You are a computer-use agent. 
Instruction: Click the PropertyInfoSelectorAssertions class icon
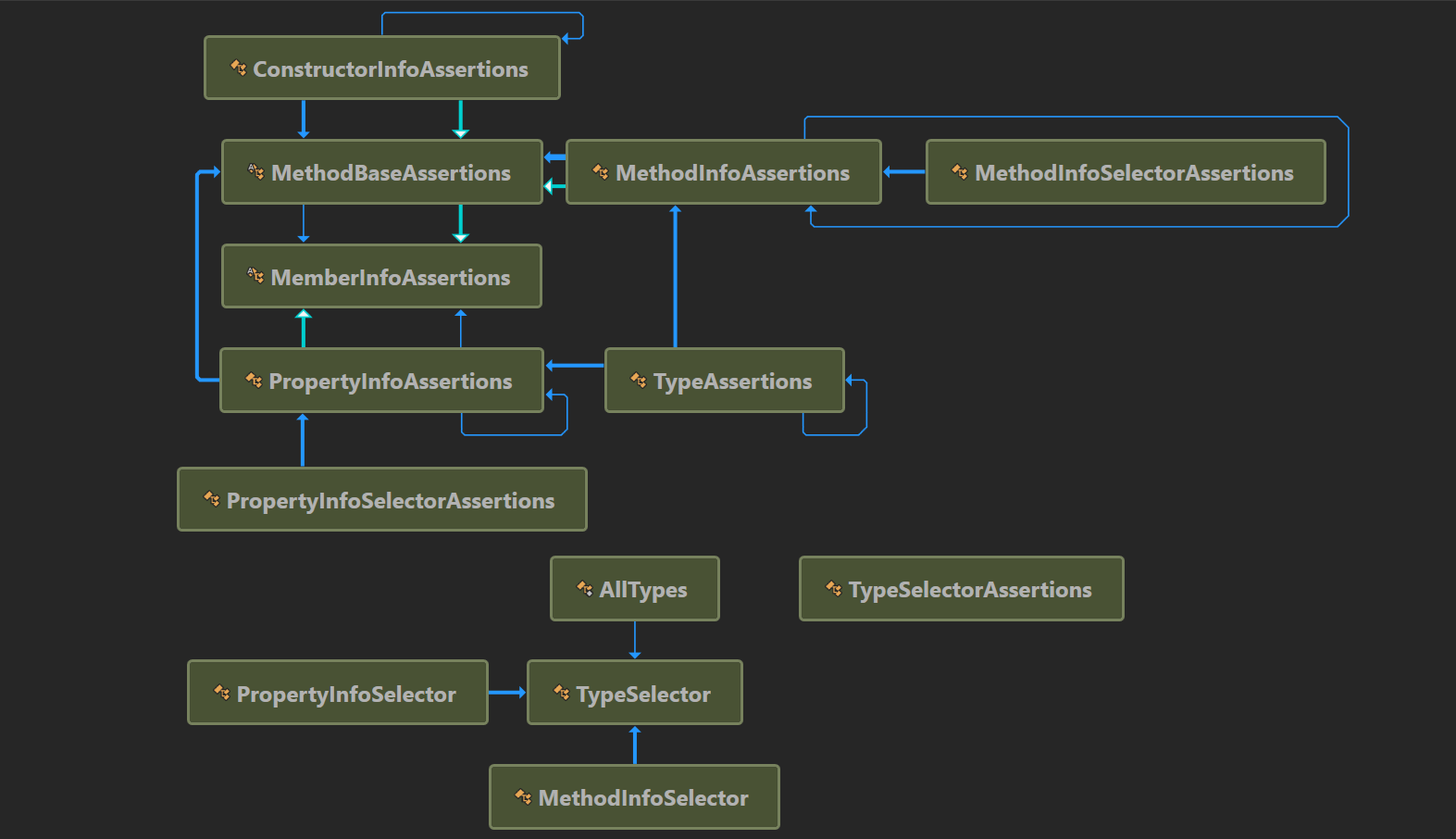[x=212, y=499]
